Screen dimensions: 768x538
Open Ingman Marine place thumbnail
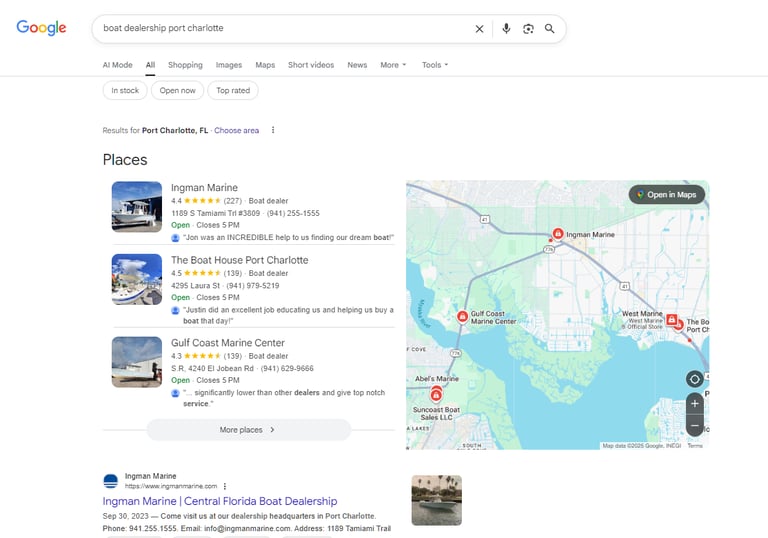[137, 207]
